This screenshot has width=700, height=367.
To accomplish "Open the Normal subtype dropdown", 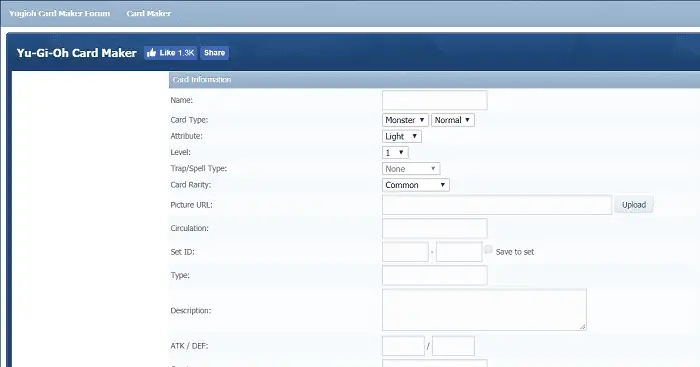I will coord(452,120).
